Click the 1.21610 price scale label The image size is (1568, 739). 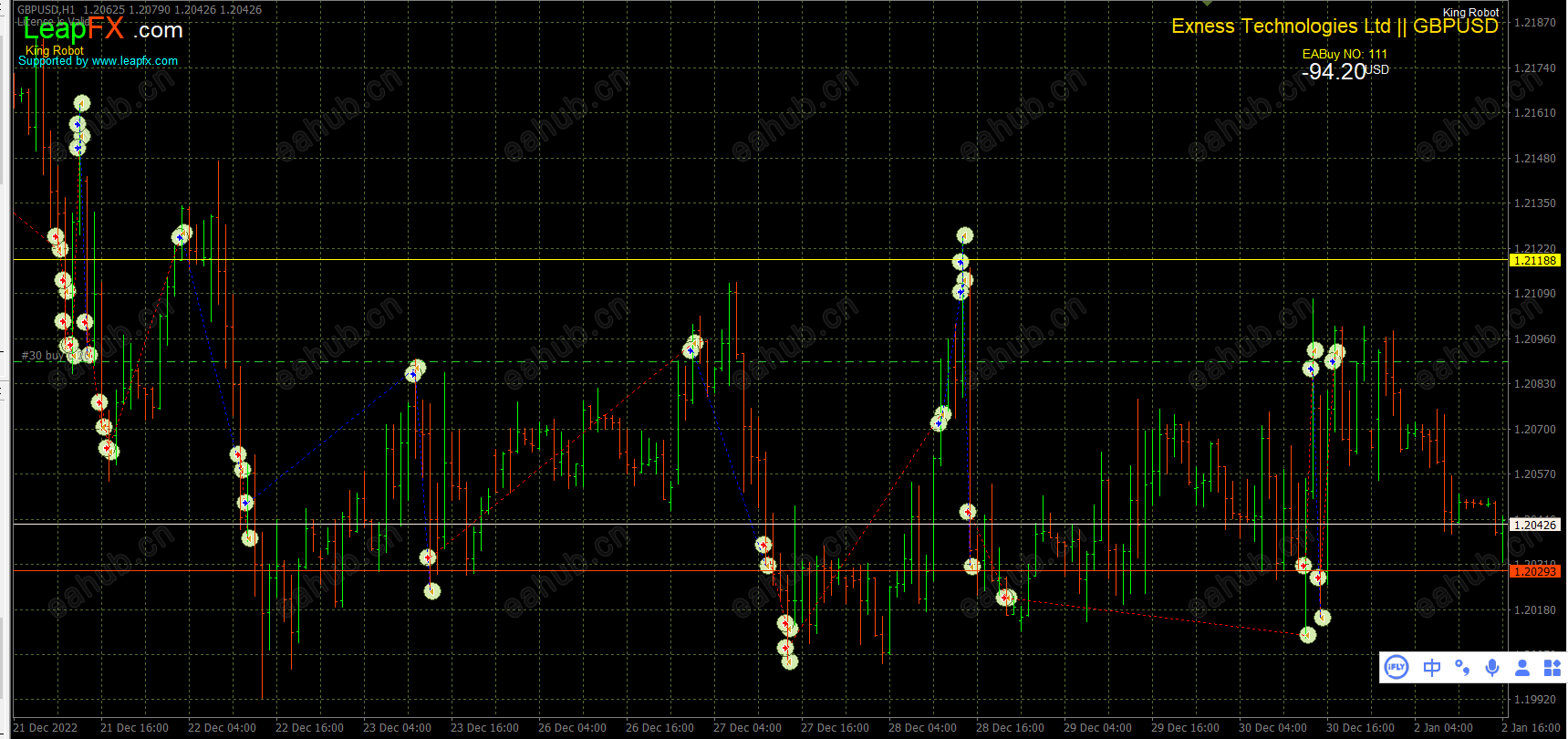1535,113
